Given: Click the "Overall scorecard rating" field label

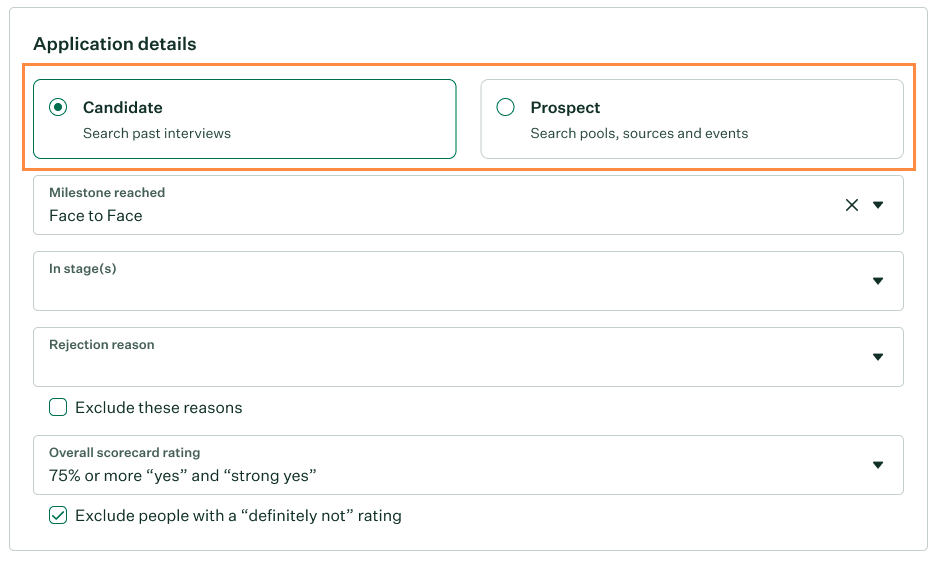Looking at the screenshot, I should pyautogui.click(x=125, y=453).
